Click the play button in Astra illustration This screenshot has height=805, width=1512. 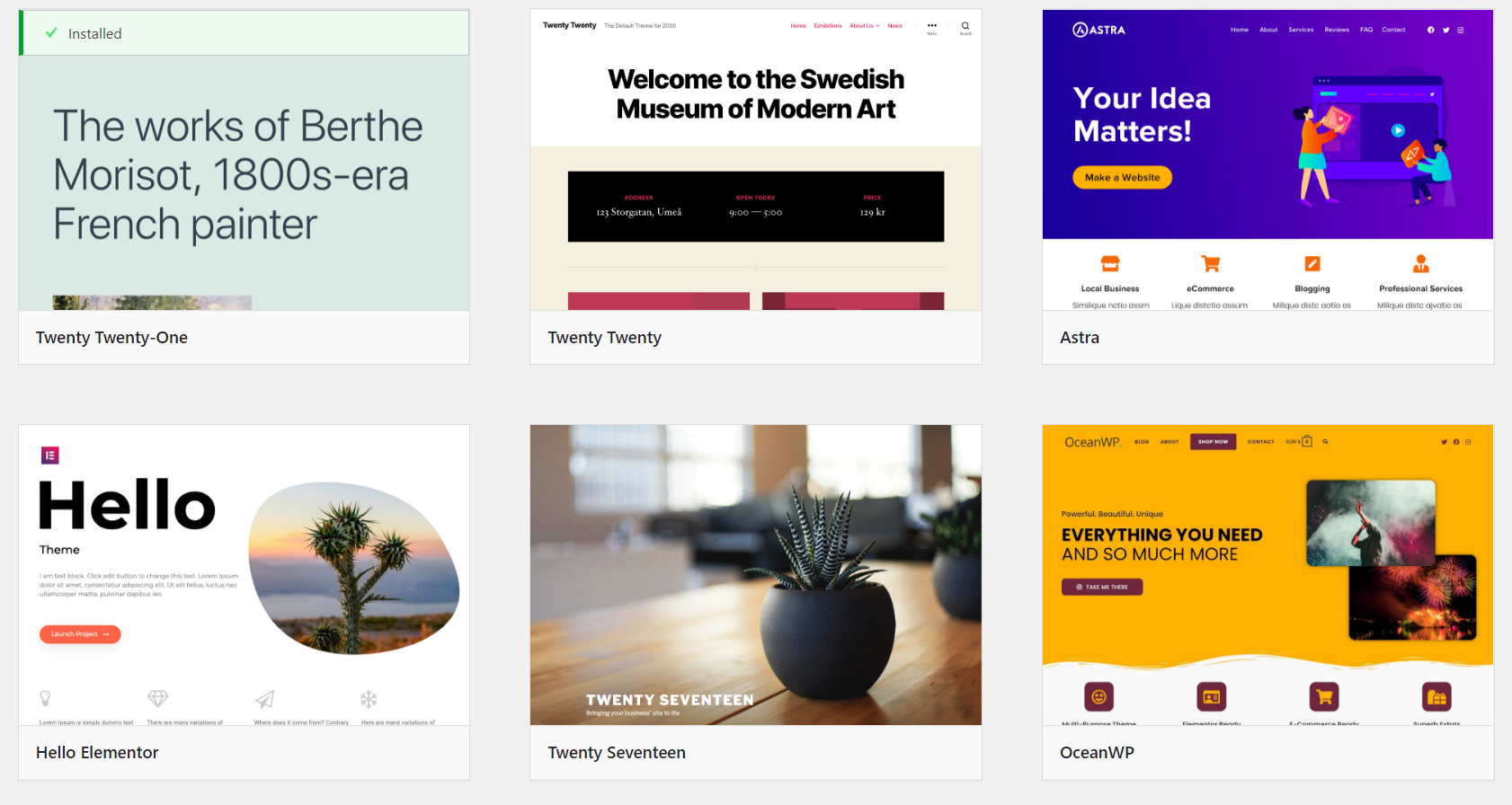pos(1398,130)
